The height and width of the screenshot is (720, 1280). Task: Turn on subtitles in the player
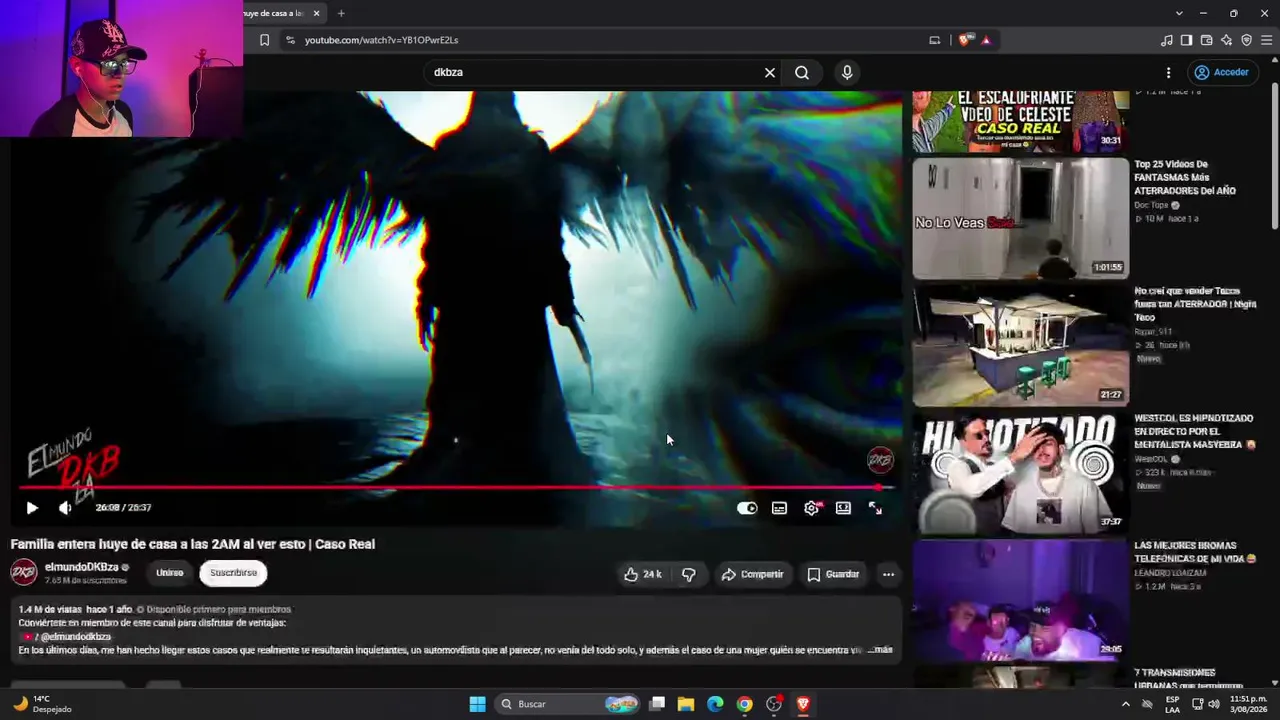coord(779,508)
